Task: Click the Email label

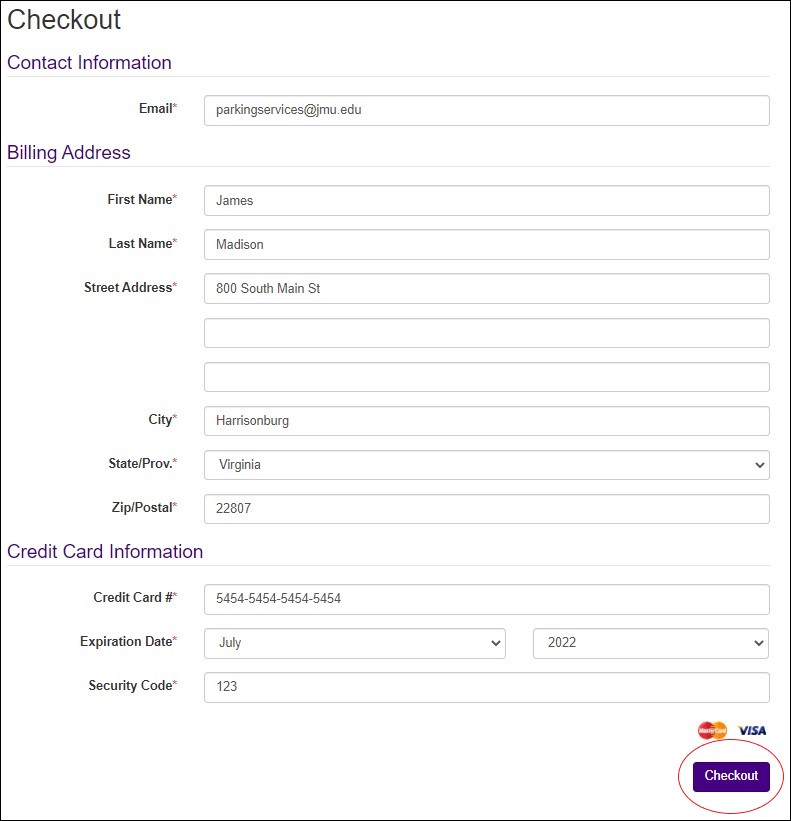Action: [x=158, y=108]
